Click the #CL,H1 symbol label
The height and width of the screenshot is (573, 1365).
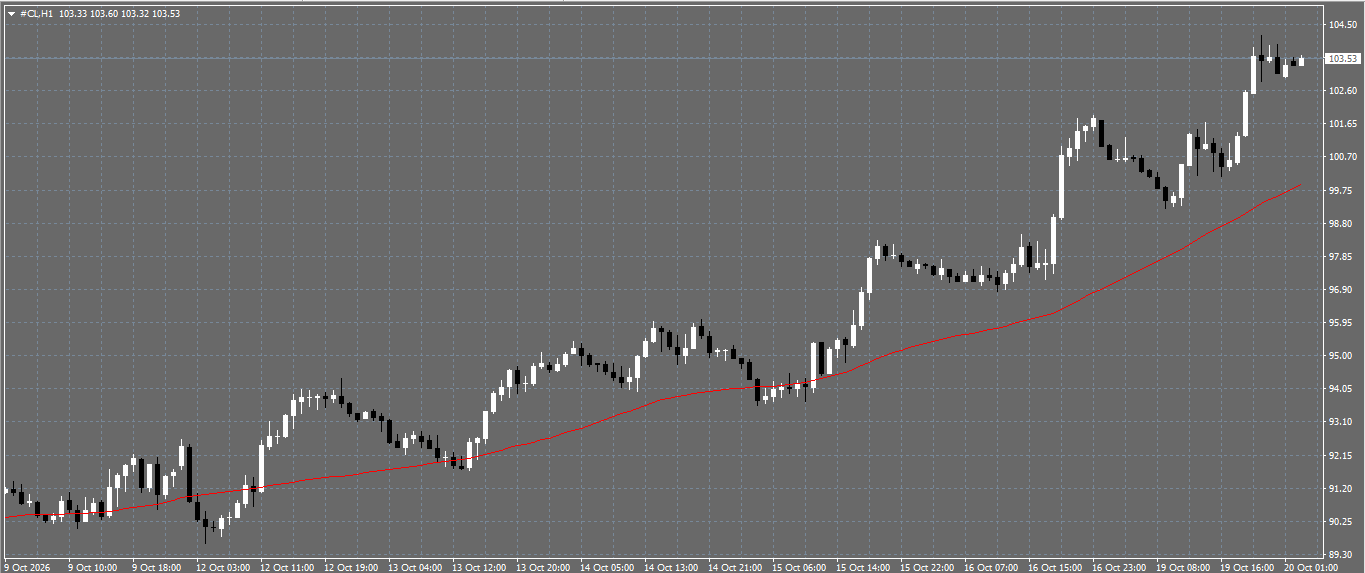[37, 14]
